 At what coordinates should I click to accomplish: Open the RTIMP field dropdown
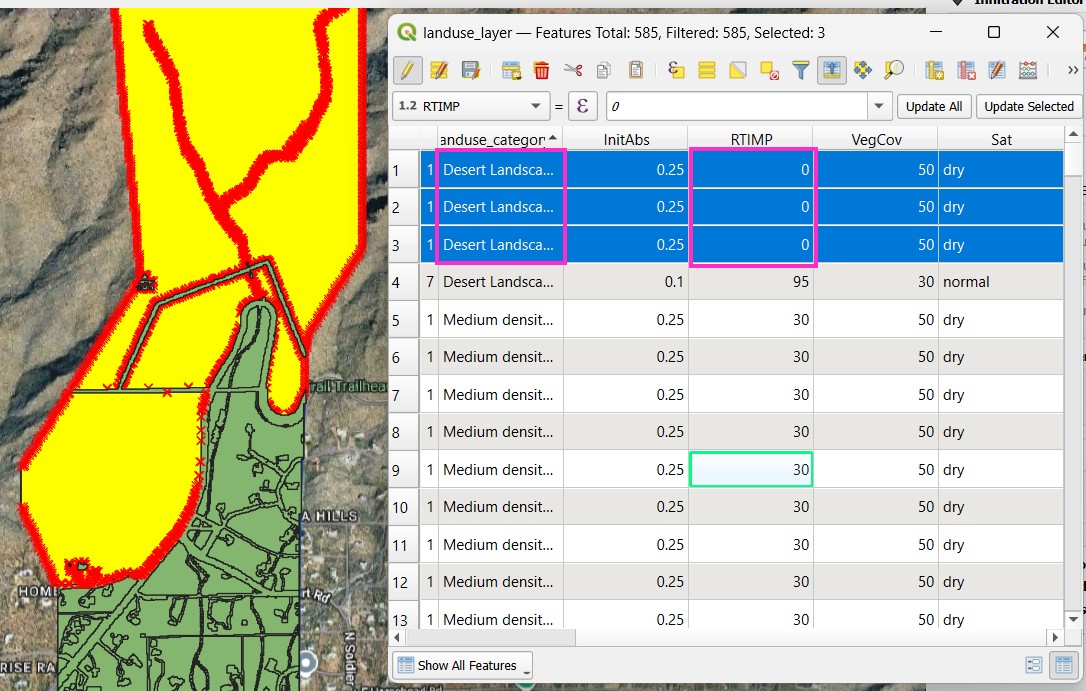[534, 106]
